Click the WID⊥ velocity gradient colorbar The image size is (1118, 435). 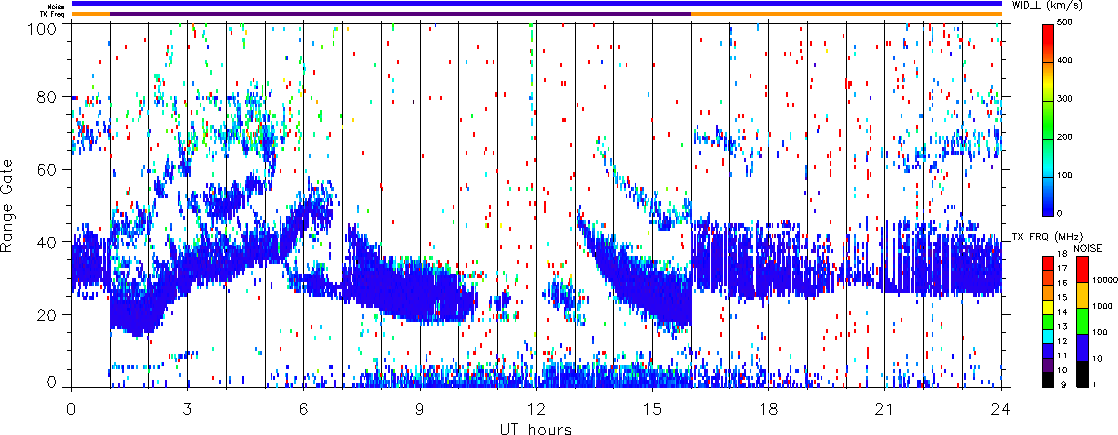1050,119
